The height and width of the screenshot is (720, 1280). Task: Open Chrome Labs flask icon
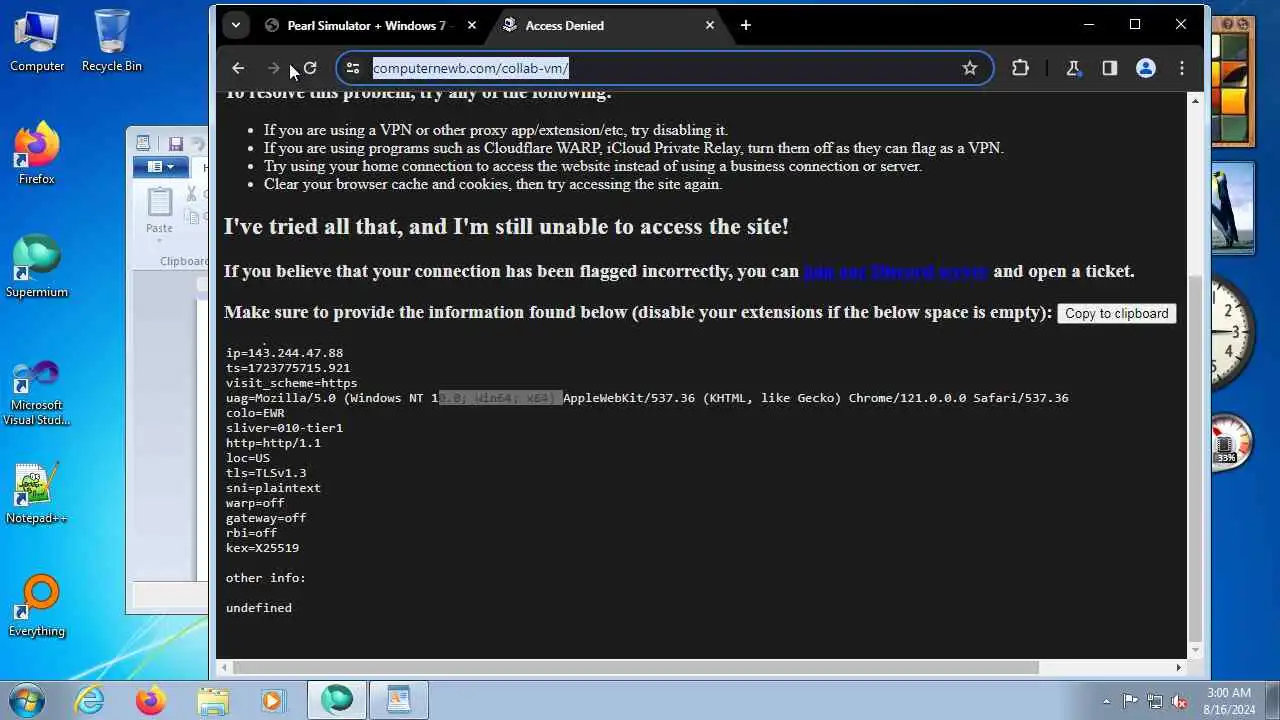1073,68
